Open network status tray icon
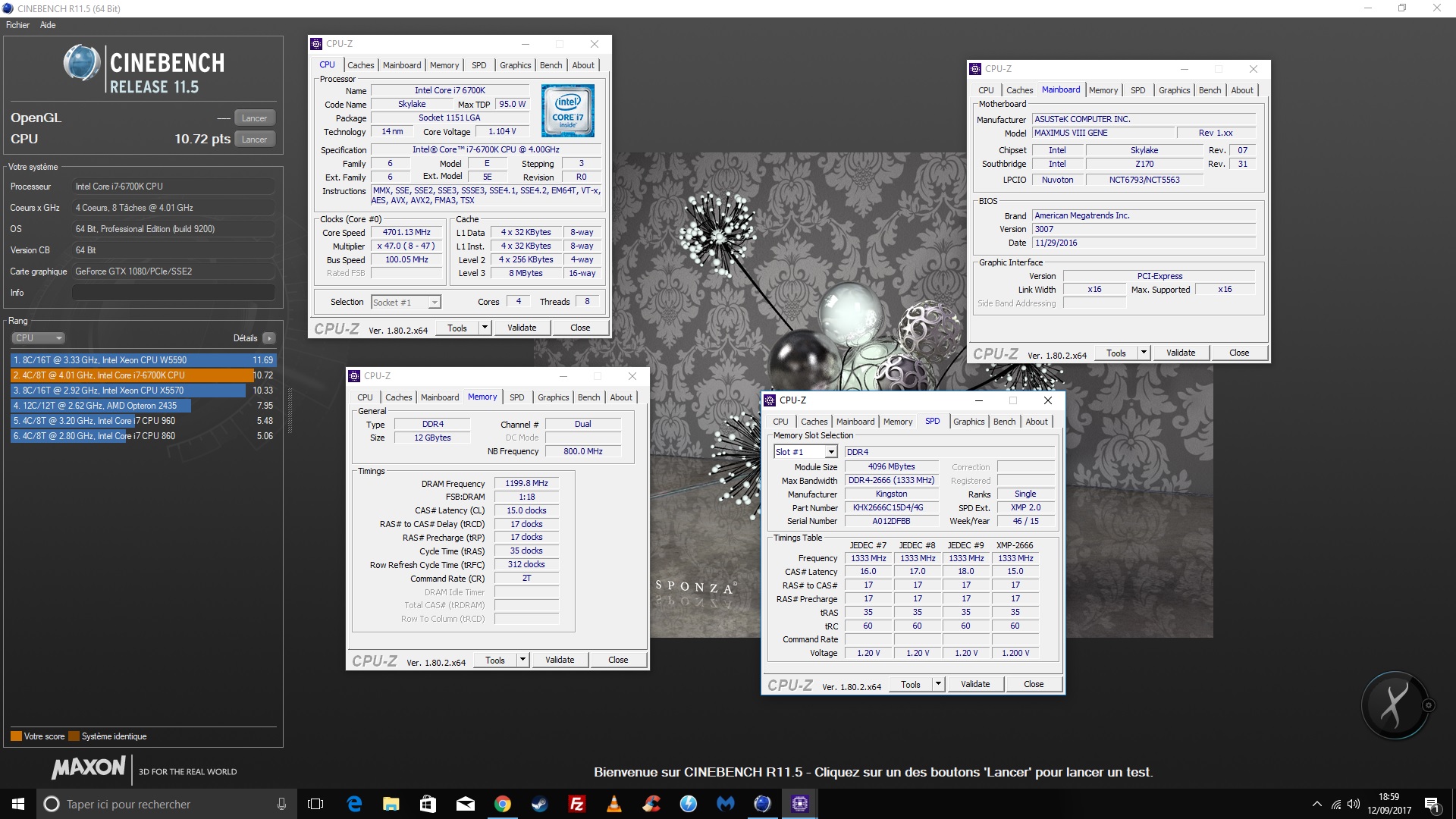This screenshot has height=819, width=1456. point(1336,804)
